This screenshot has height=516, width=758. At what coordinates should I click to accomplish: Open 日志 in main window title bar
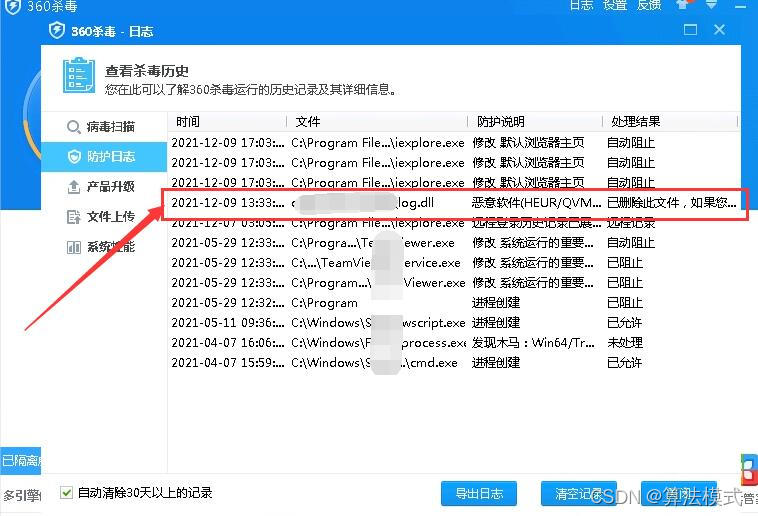tap(581, 5)
